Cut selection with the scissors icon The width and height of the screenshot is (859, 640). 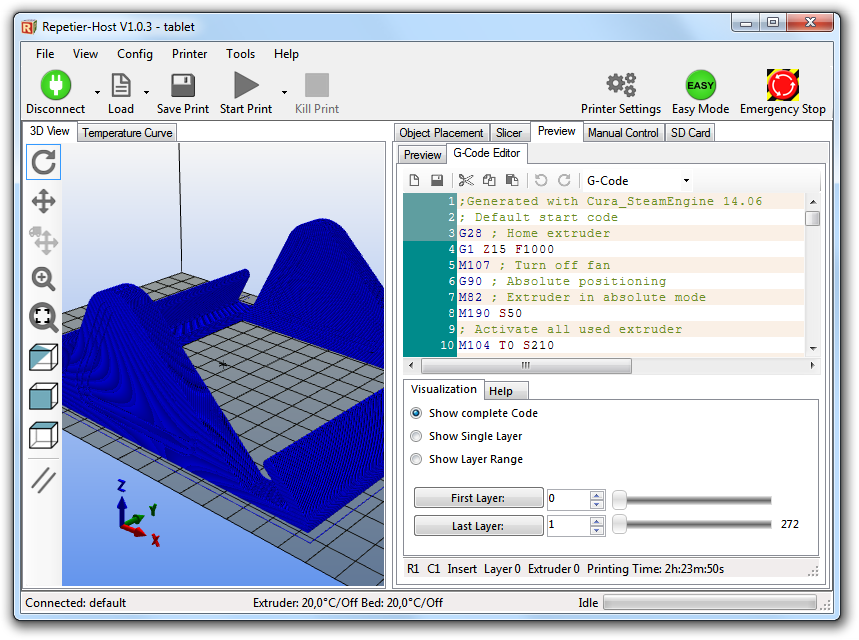pos(465,181)
